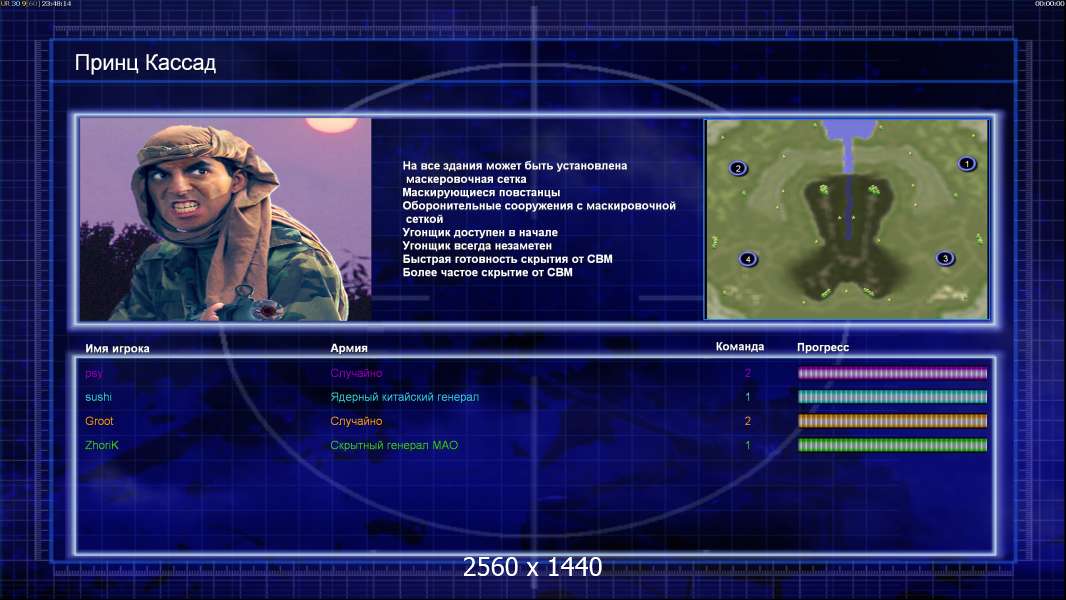The height and width of the screenshot is (600, 1066).
Task: Click 'Скрытный генерал МАО' army entry
Action: pyautogui.click(x=394, y=445)
